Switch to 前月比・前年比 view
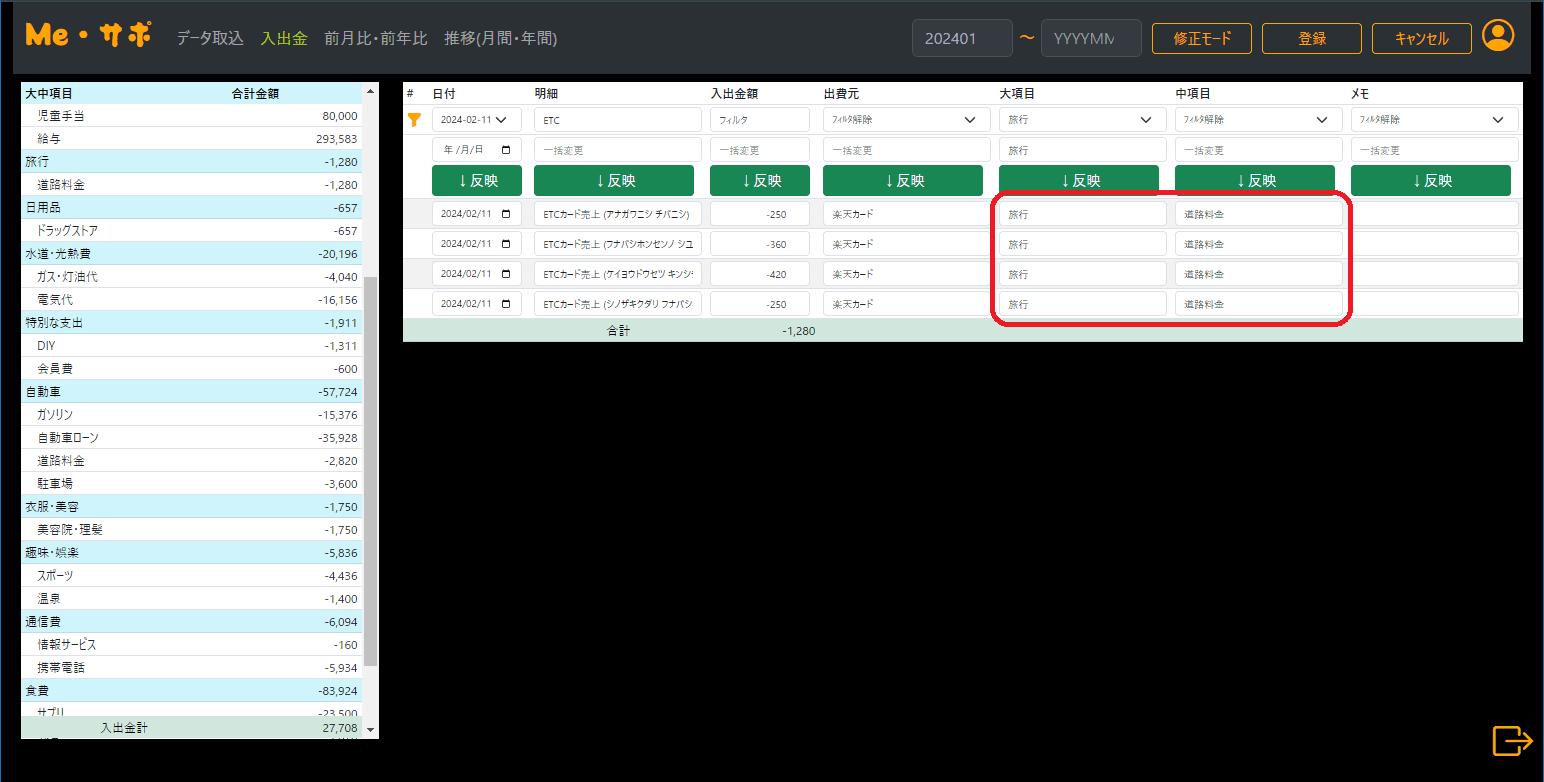This screenshot has height=782, width=1544. pyautogui.click(x=375, y=39)
